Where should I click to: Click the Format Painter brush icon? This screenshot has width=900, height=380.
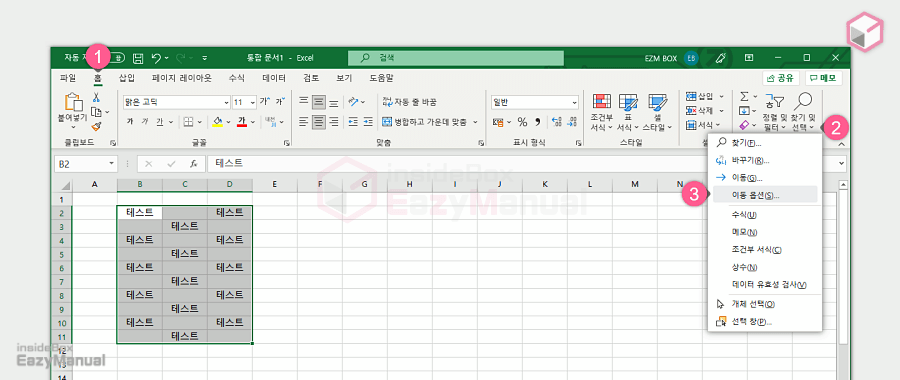tap(96, 126)
